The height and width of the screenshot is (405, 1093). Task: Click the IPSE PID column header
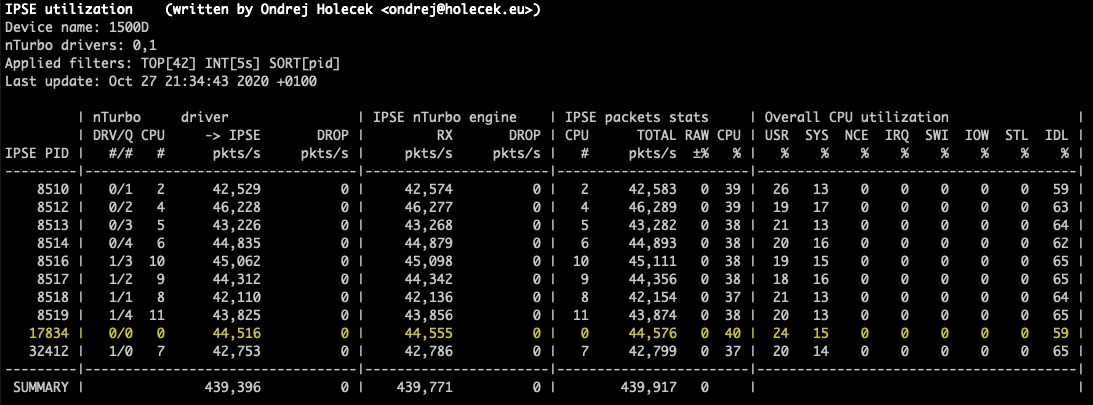(39, 153)
